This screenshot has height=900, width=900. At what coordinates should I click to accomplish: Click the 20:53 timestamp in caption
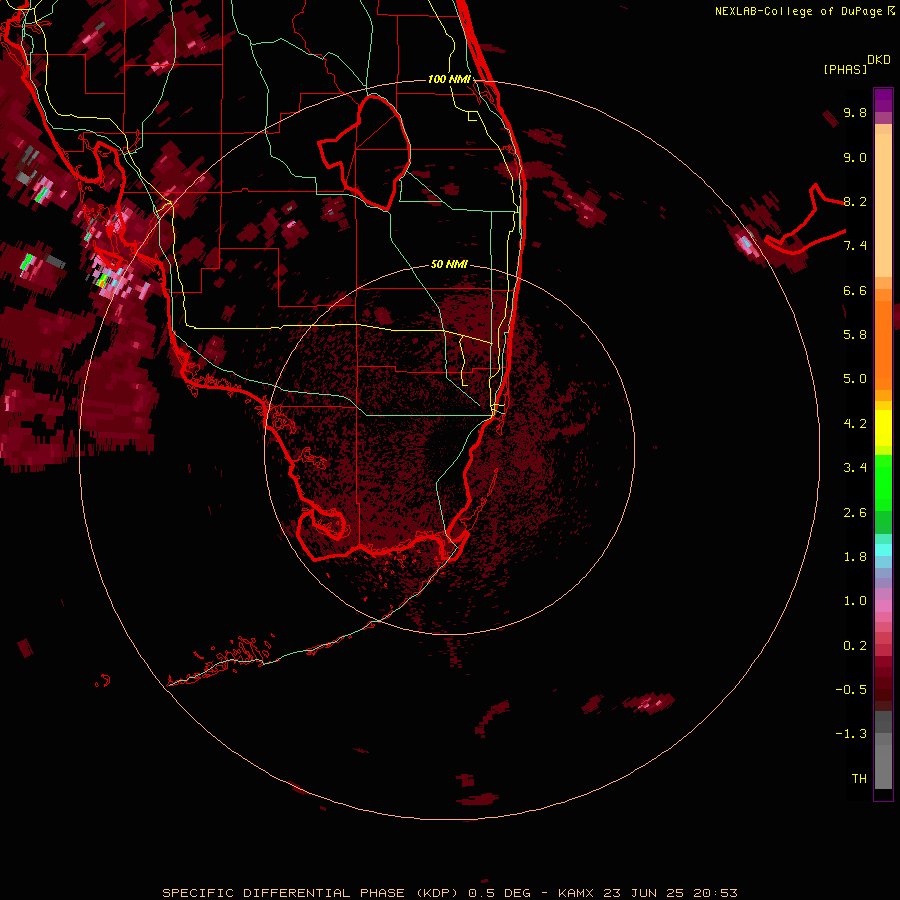tap(715, 893)
